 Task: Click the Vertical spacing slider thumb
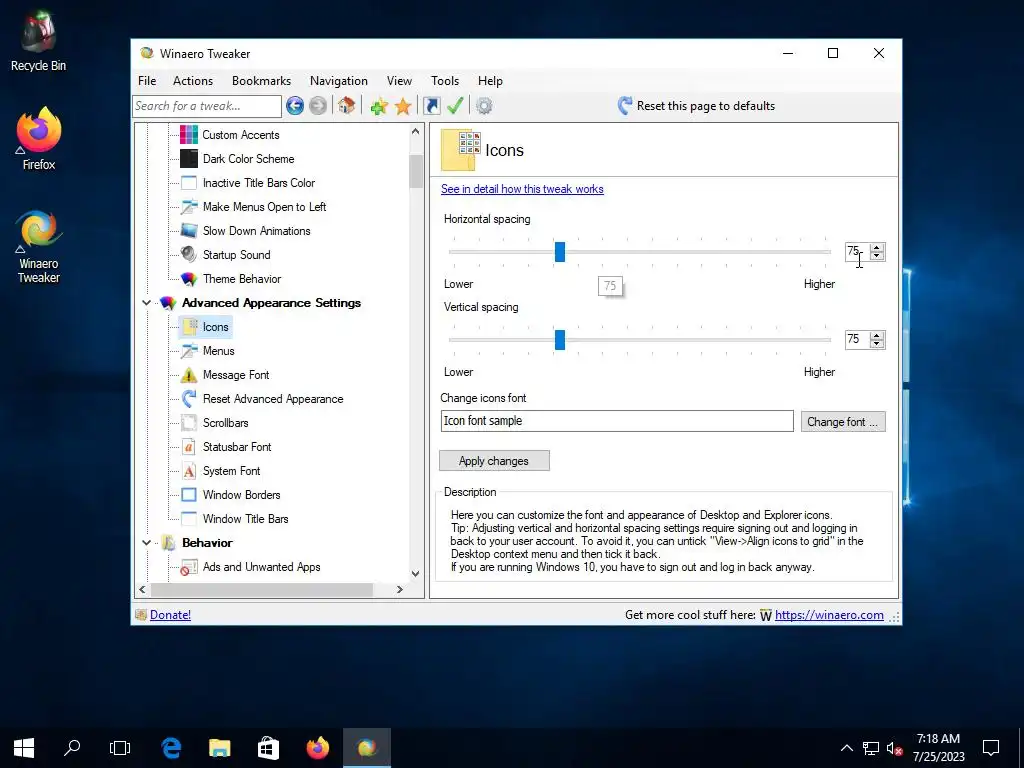coord(560,340)
